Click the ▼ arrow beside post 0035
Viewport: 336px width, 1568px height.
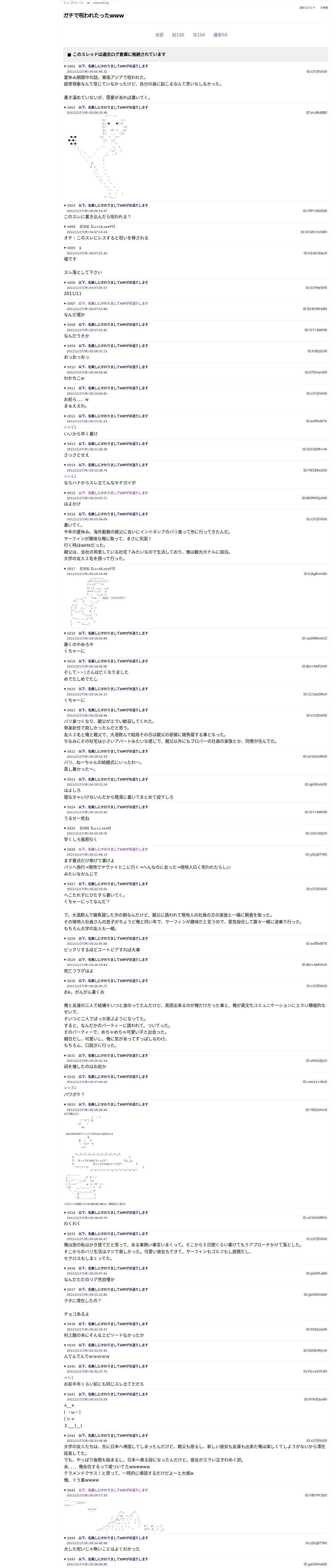tap(65, 1234)
